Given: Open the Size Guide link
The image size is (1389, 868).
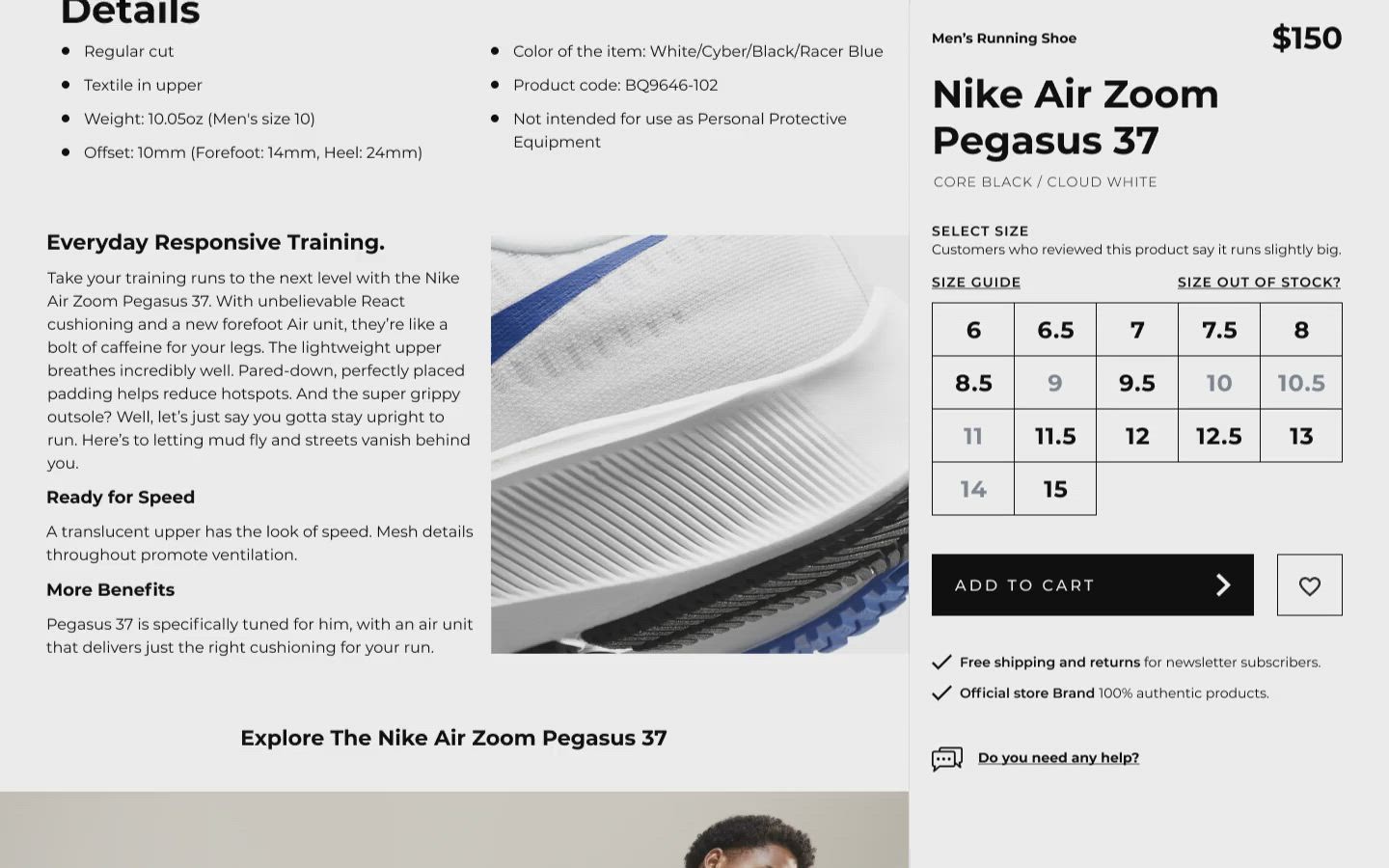Looking at the screenshot, I should click(x=976, y=283).
